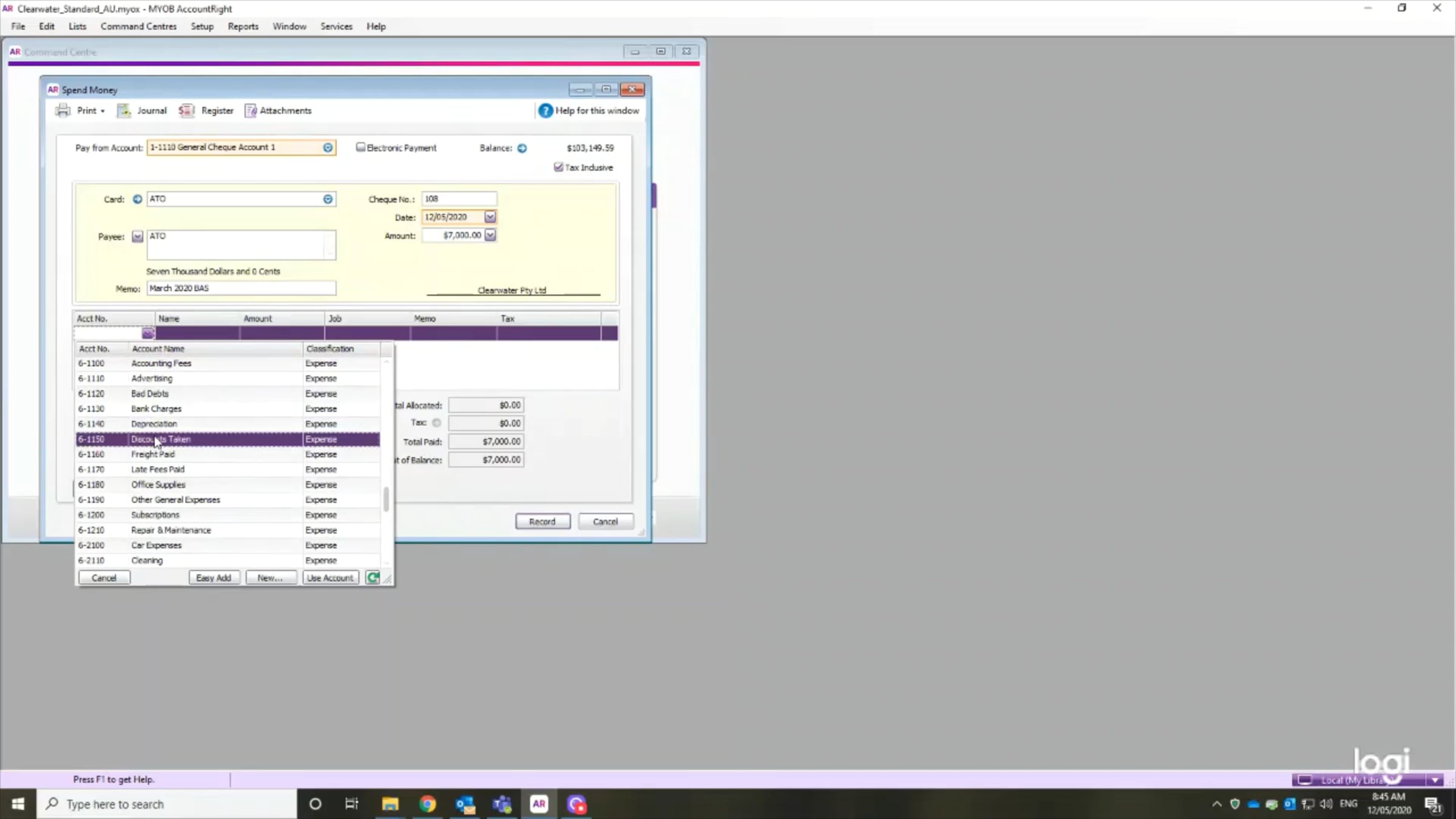Open the Print toolbar option
The height and width of the screenshot is (819, 1456).
80,110
